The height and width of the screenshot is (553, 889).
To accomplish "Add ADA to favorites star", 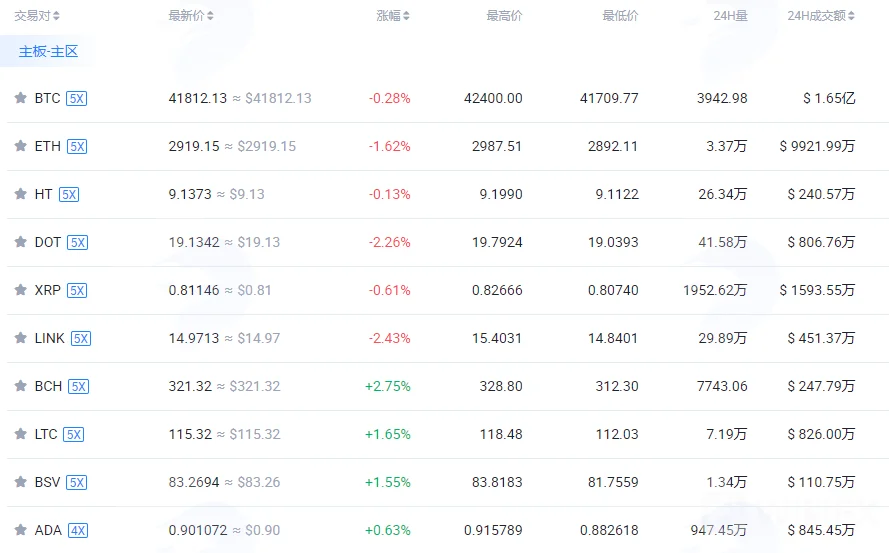I will point(20,530).
